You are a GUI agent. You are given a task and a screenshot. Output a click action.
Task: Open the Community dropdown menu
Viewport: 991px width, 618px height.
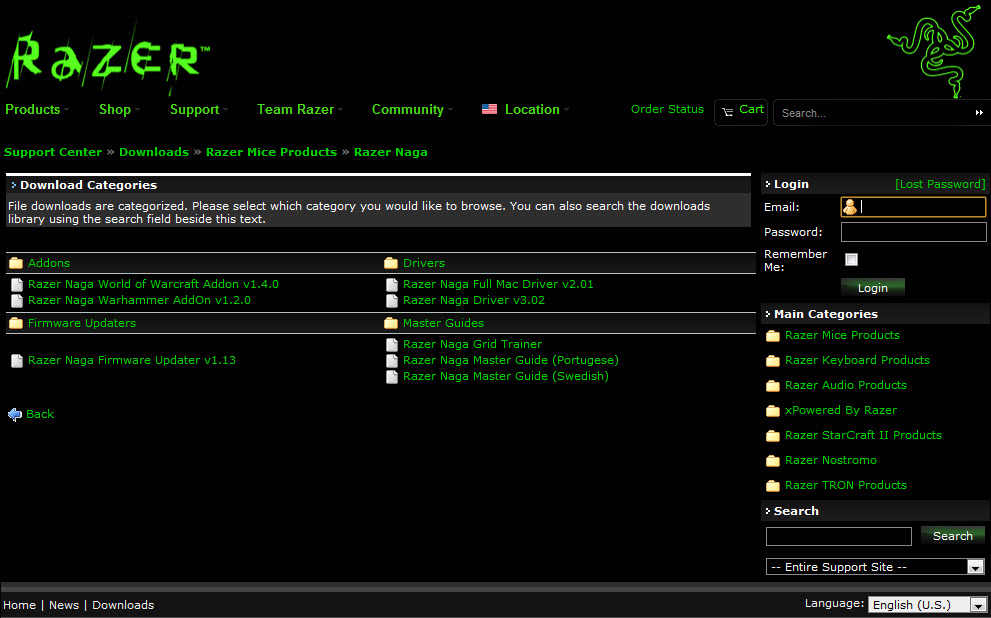coord(412,109)
